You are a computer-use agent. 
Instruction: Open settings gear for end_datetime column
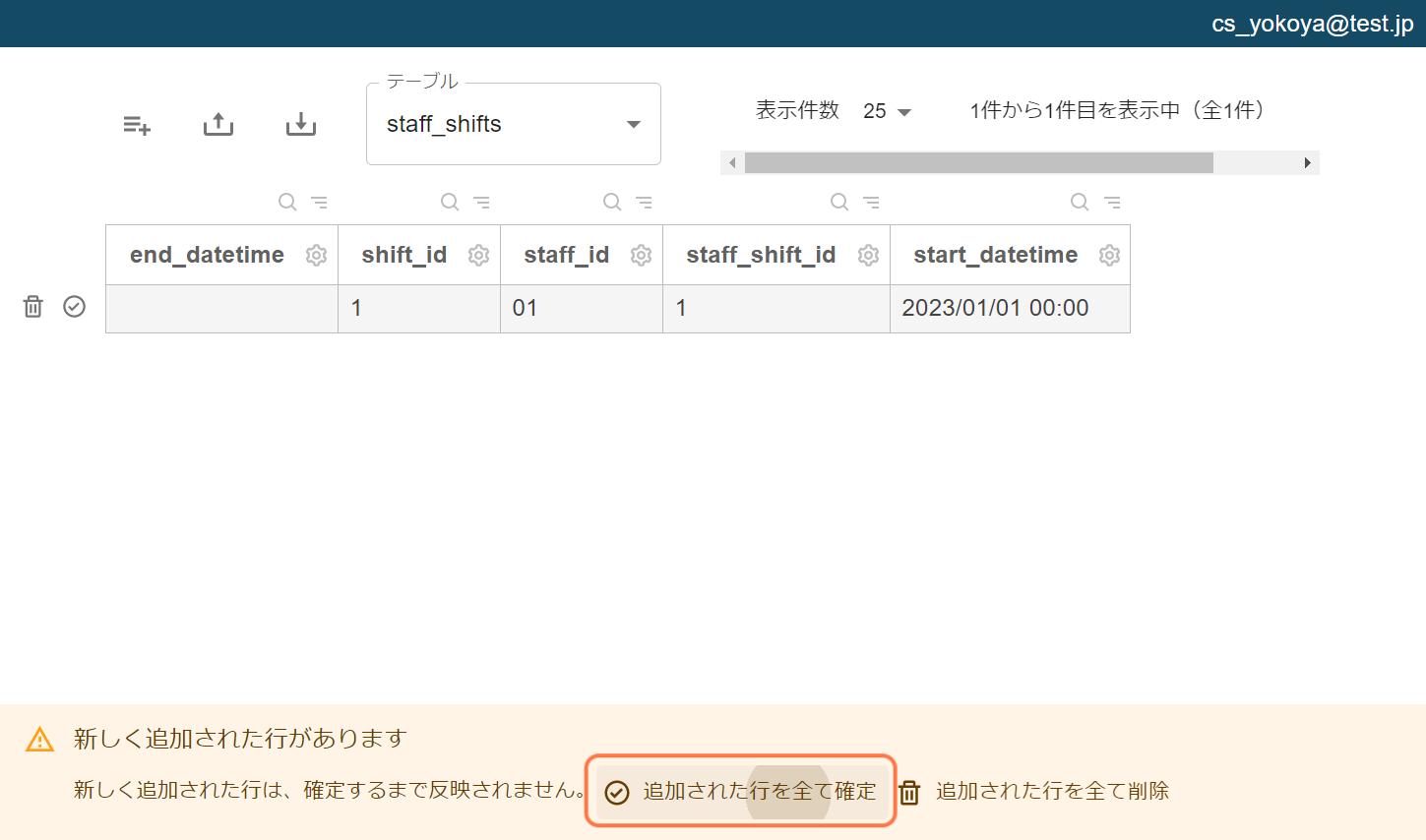tap(316, 255)
